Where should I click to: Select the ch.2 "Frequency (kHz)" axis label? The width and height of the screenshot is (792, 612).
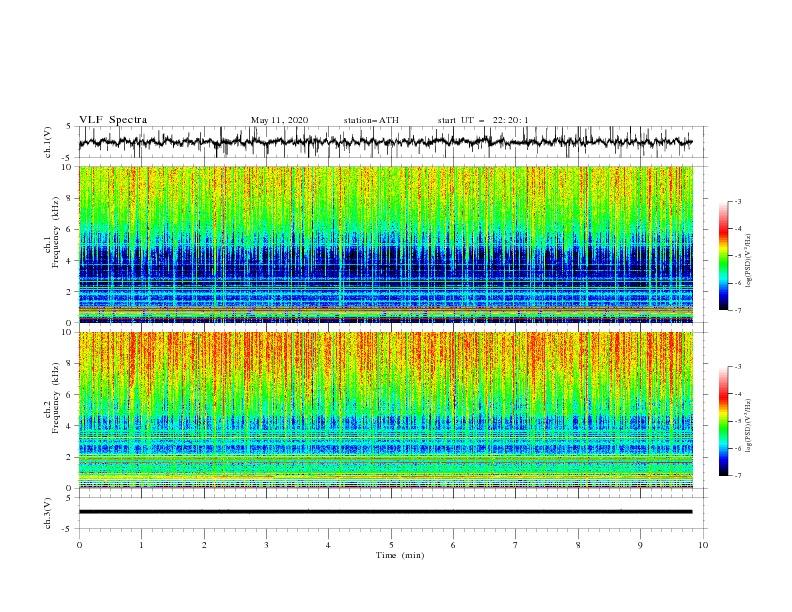(x=56, y=397)
